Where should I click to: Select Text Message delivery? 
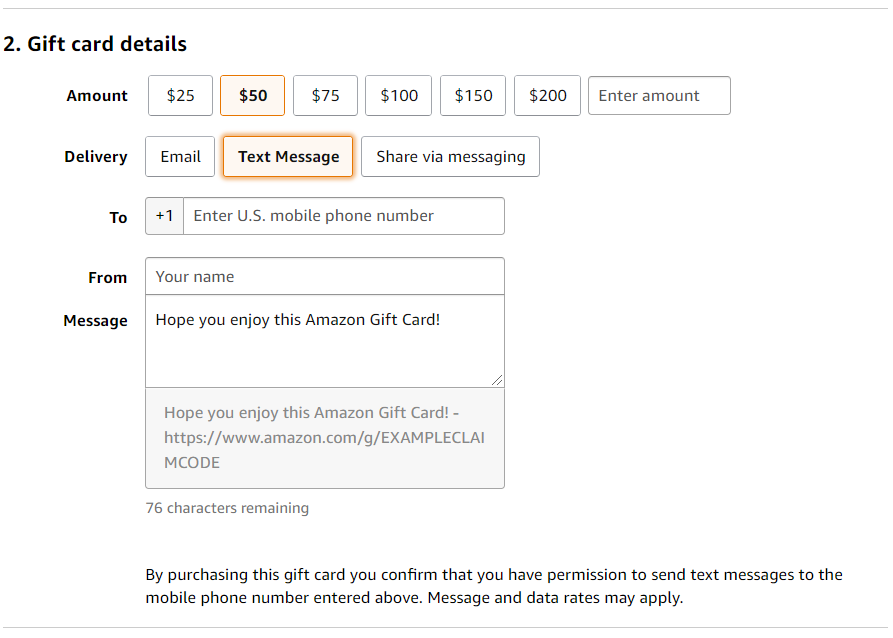[x=287, y=156]
